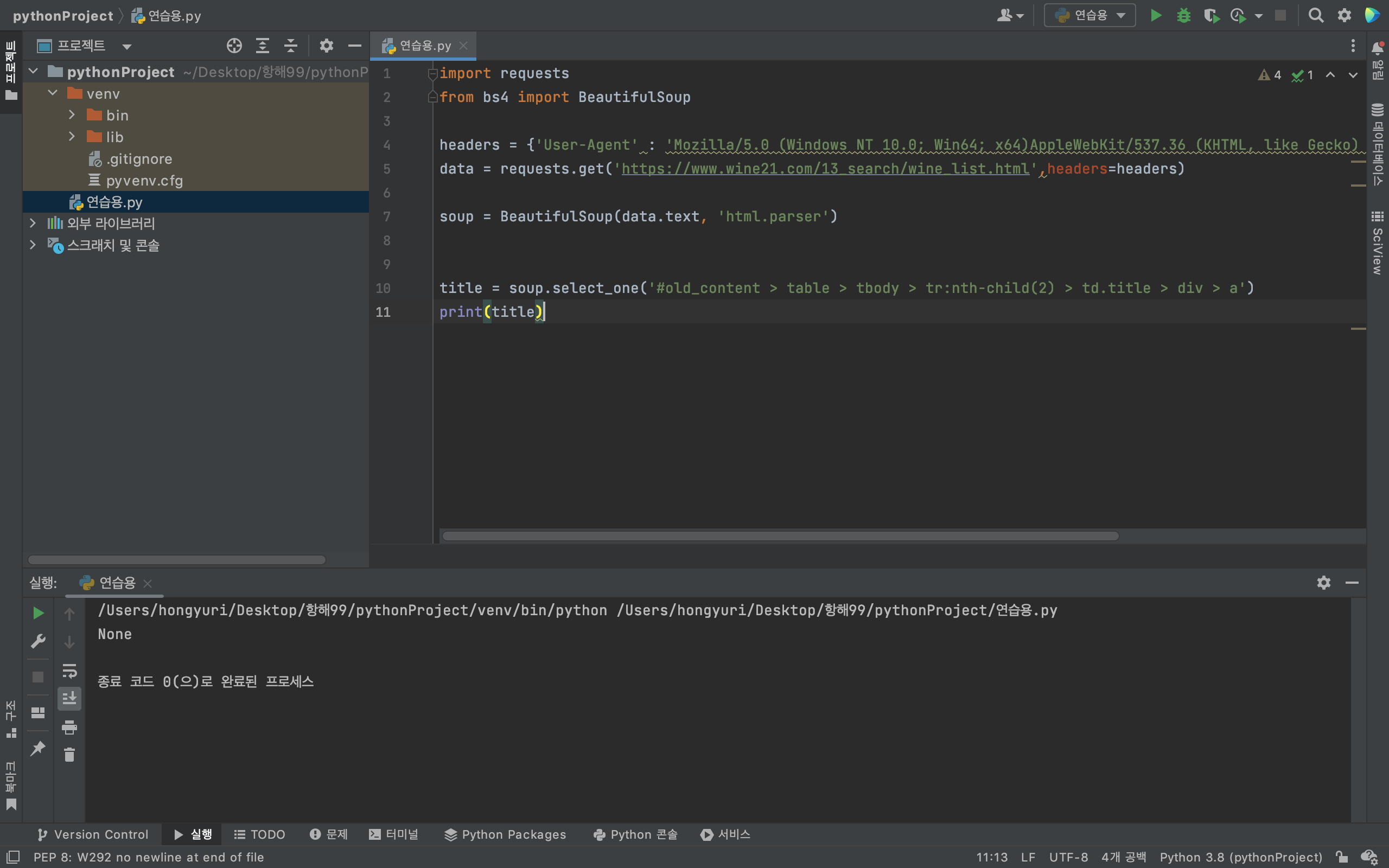The height and width of the screenshot is (868, 1389).
Task: Click stop square in run panel
Action: (x=38, y=677)
